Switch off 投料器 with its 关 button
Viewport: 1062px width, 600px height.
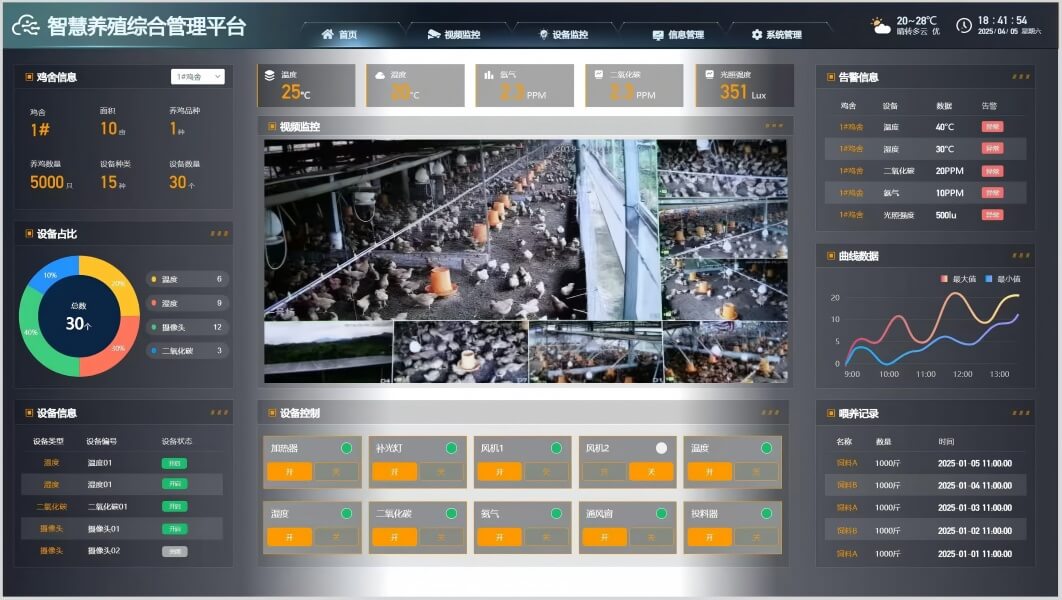pyautogui.click(x=756, y=537)
